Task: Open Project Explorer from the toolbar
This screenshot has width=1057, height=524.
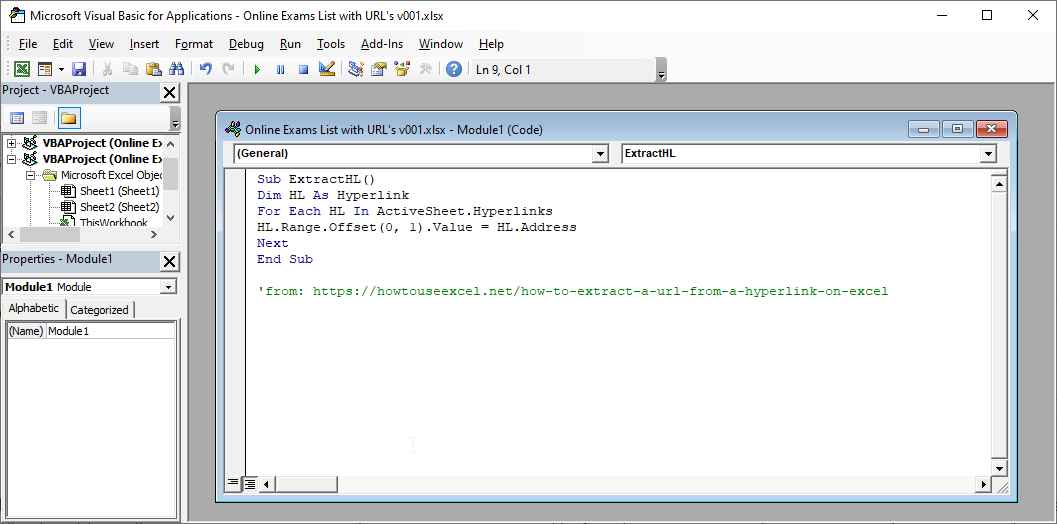Action: point(356,69)
